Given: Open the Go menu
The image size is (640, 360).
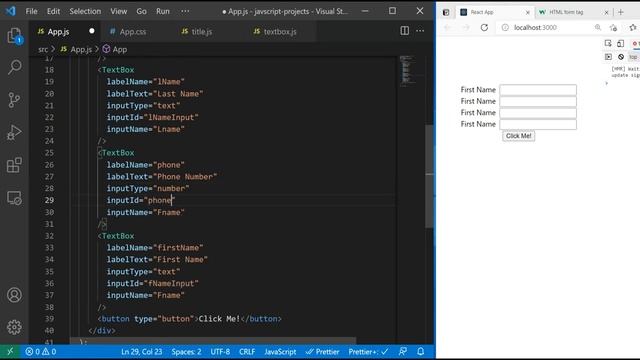Looking at the screenshot, I should (x=141, y=11).
